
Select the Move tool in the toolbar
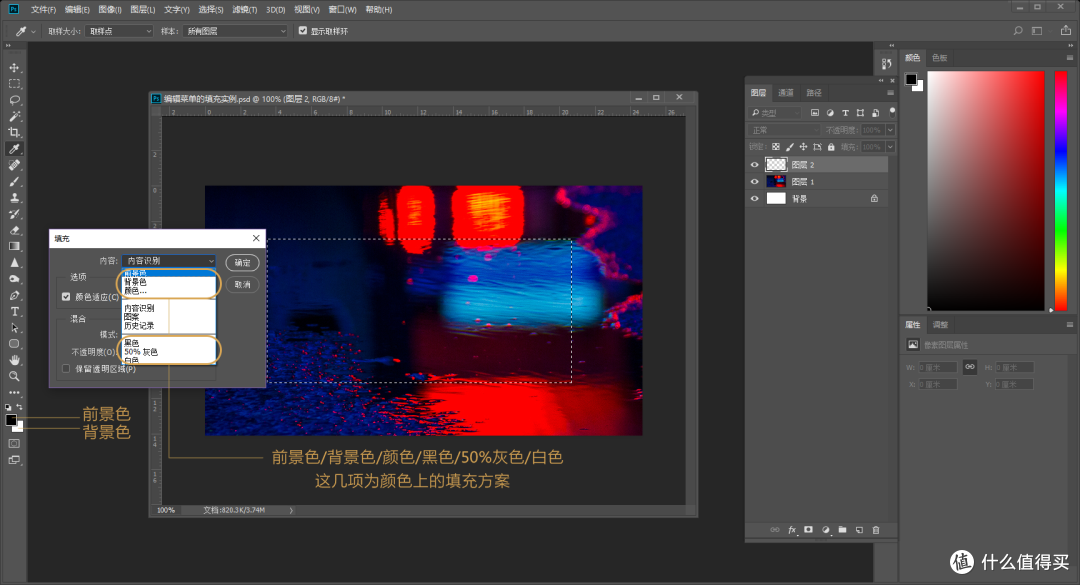(14, 66)
